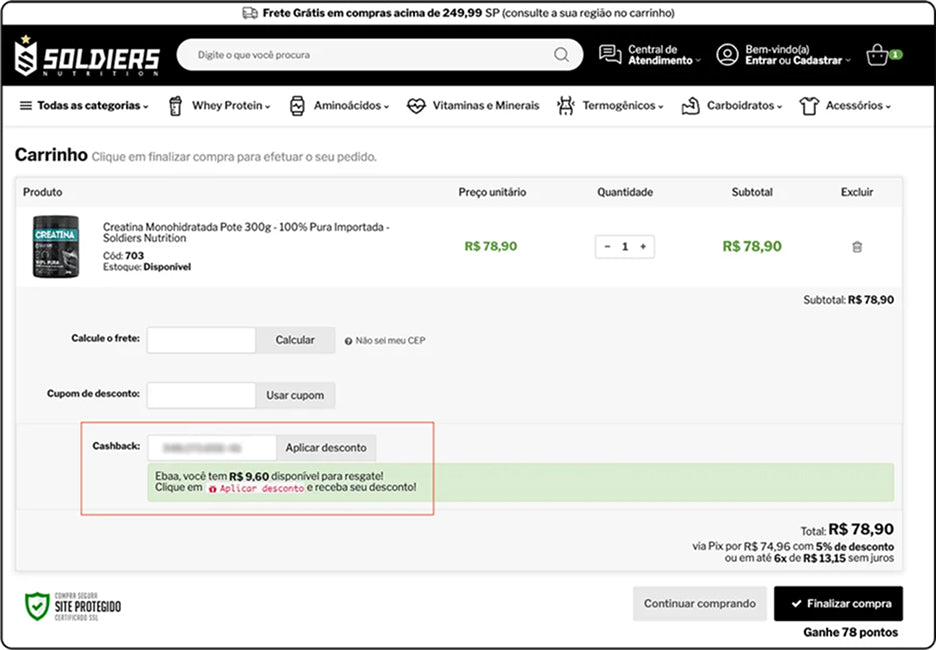
Task: Click the Central de Atendimento chat icon
Action: click(x=610, y=55)
